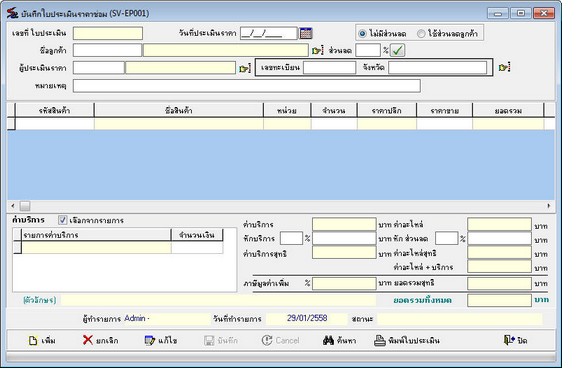Click the ราคาขาย column header
562x368 pixels.
[x=444, y=110]
